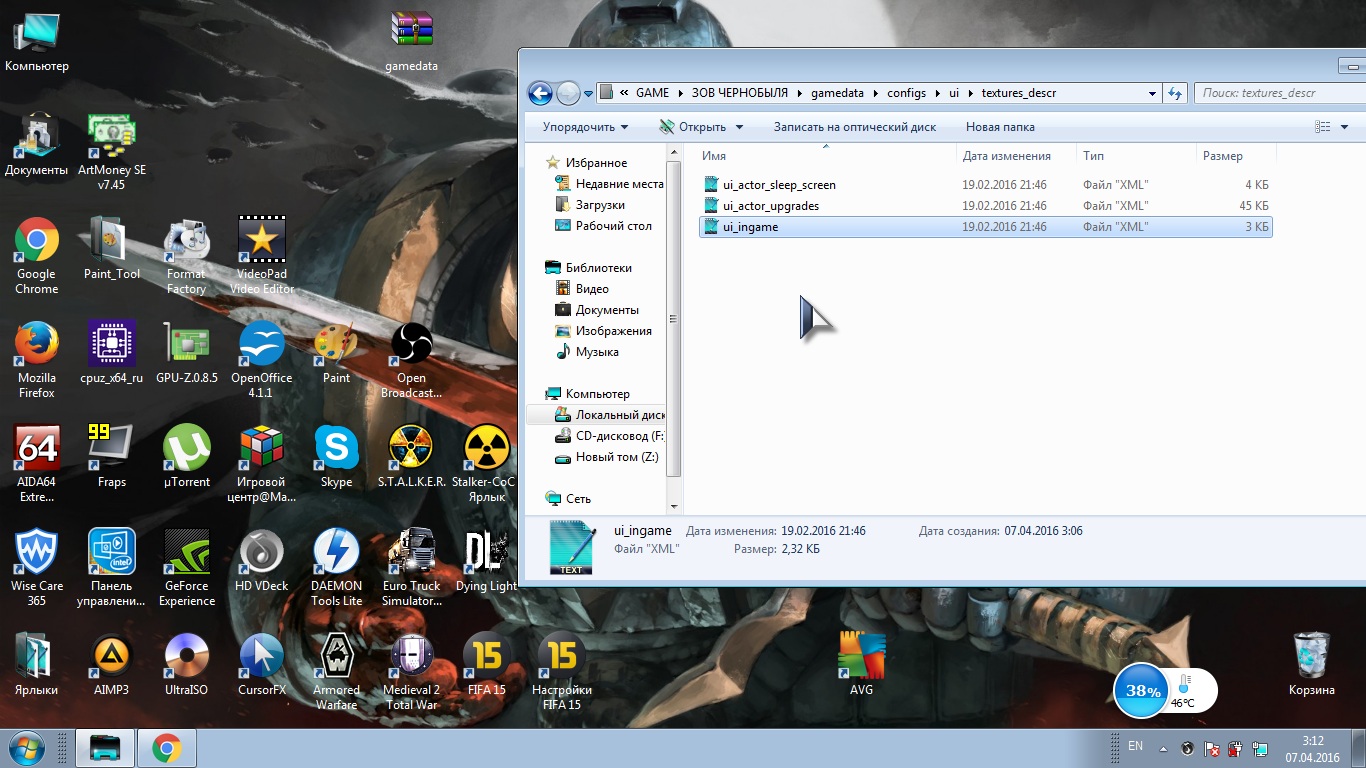Image resolution: width=1366 pixels, height=768 pixels.
Task: Launch Format Factory
Action: coord(187,255)
